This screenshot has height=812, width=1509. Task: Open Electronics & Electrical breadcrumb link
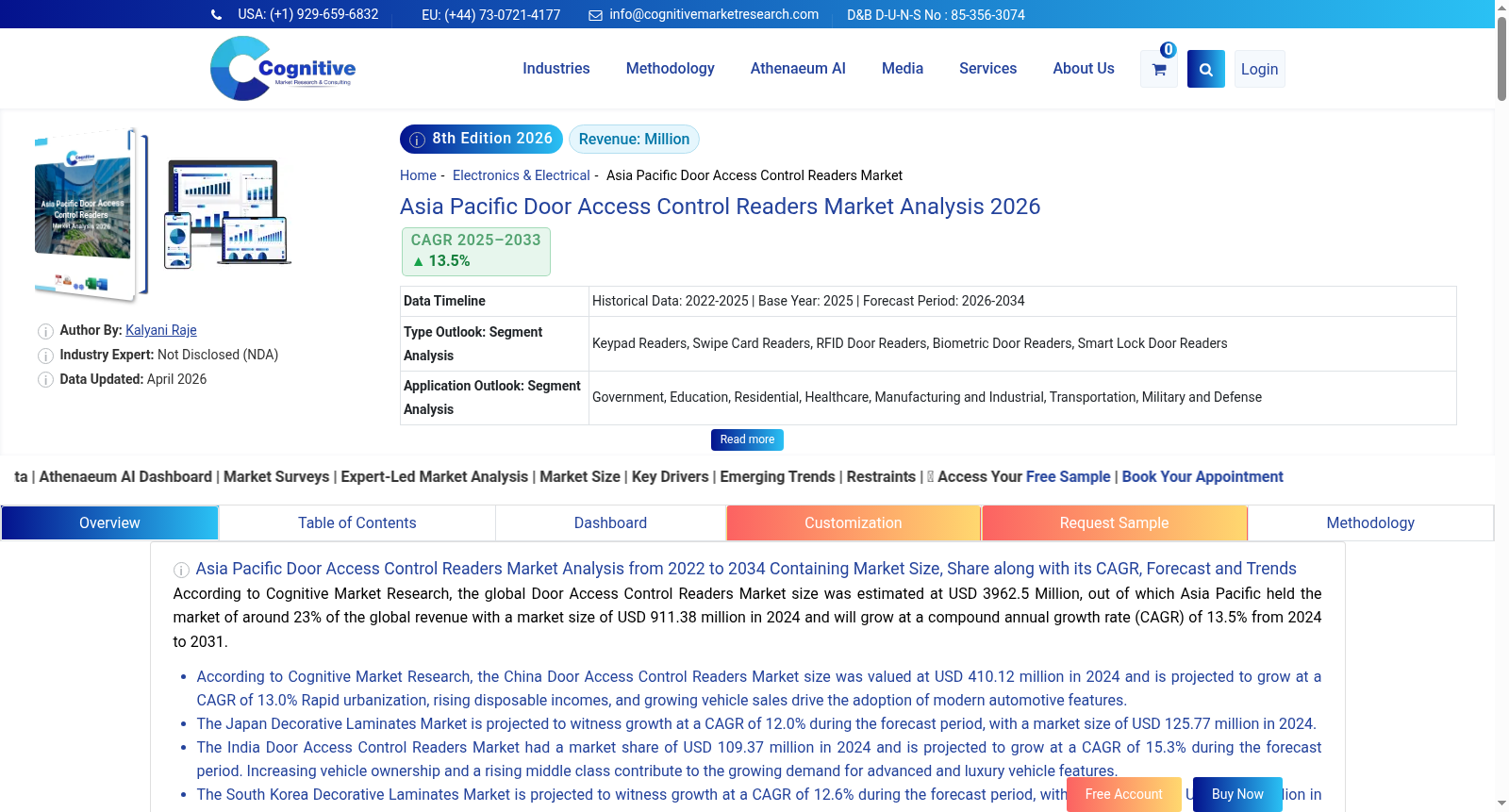(x=521, y=175)
